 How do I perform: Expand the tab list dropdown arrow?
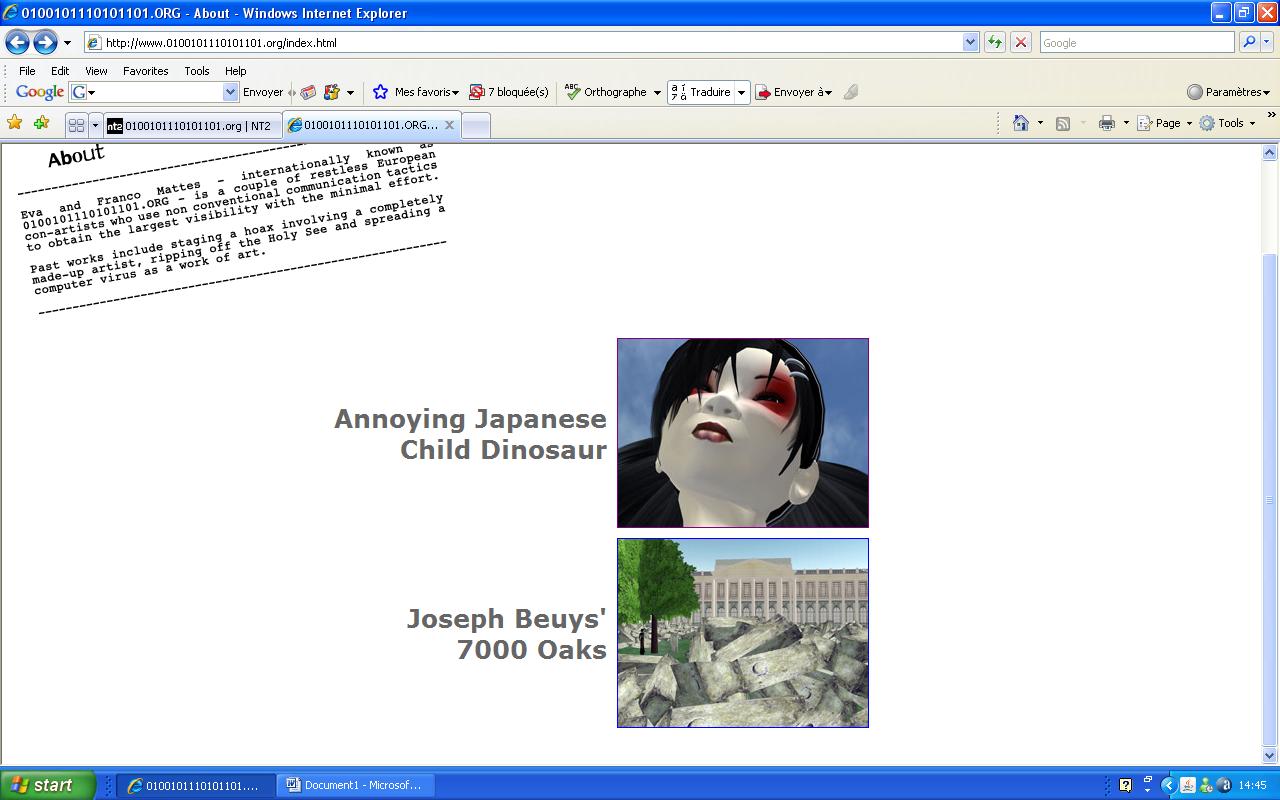coord(95,125)
